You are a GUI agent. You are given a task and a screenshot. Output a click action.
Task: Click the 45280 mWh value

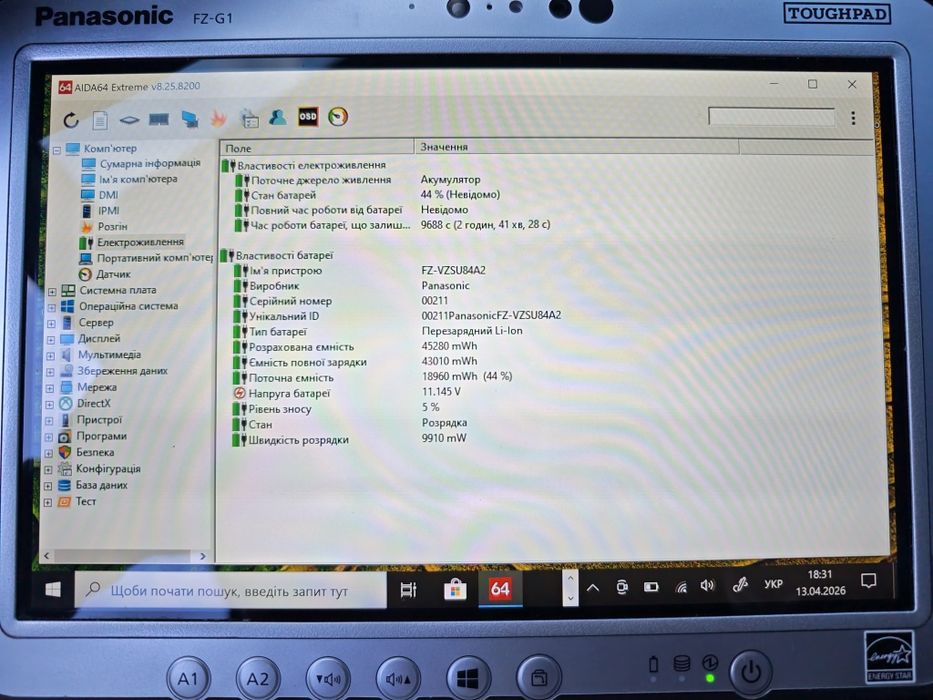tap(449, 346)
